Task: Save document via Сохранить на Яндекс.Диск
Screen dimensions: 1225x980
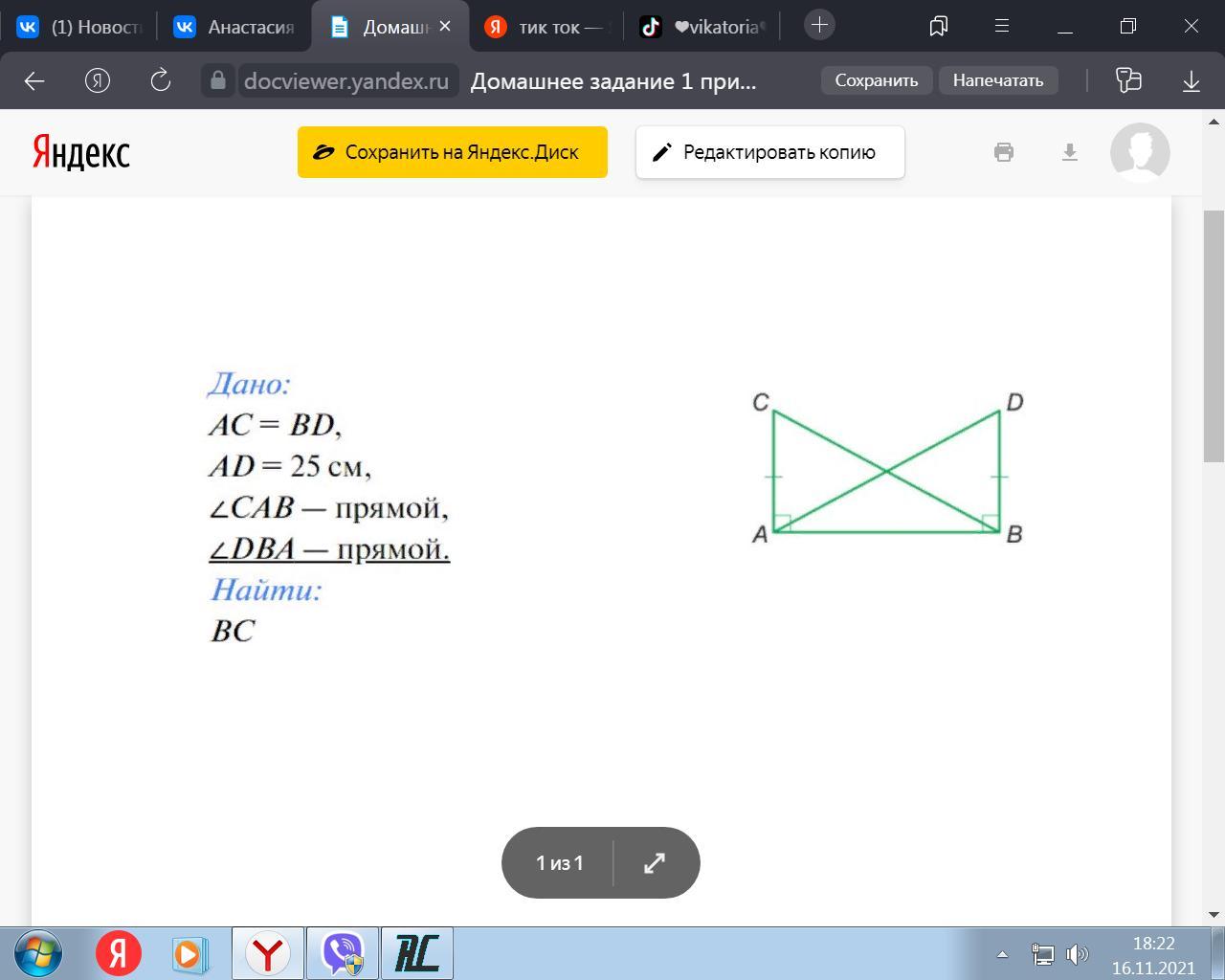Action: click(x=453, y=152)
